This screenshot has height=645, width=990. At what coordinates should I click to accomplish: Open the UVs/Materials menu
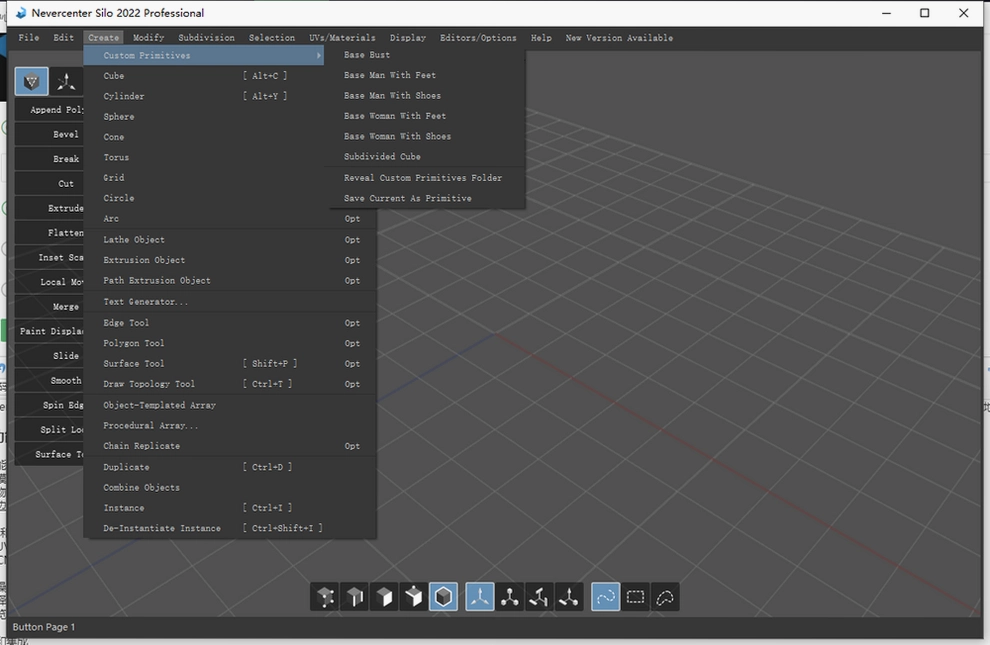[x=342, y=38]
